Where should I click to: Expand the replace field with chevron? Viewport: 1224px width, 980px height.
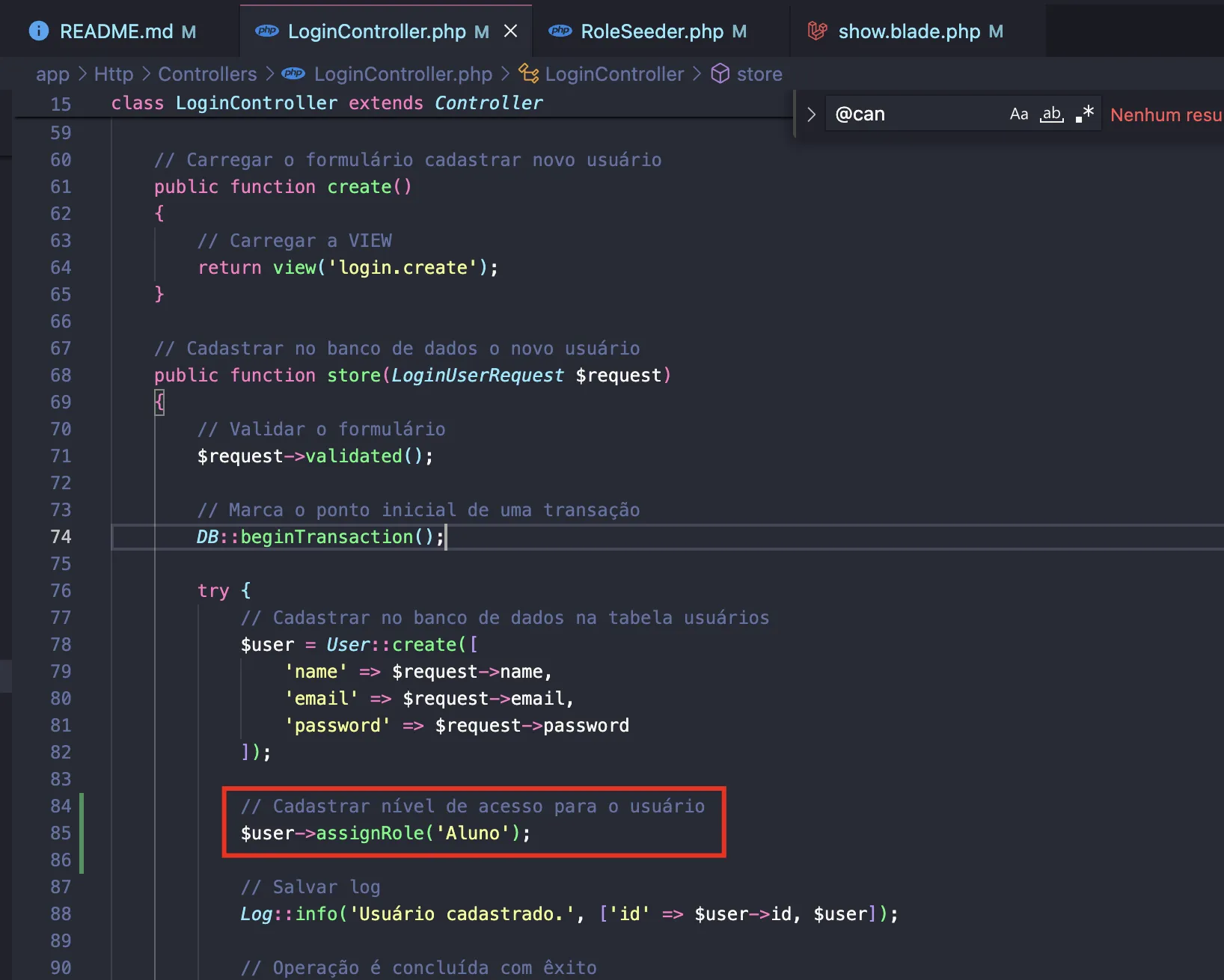[811, 114]
